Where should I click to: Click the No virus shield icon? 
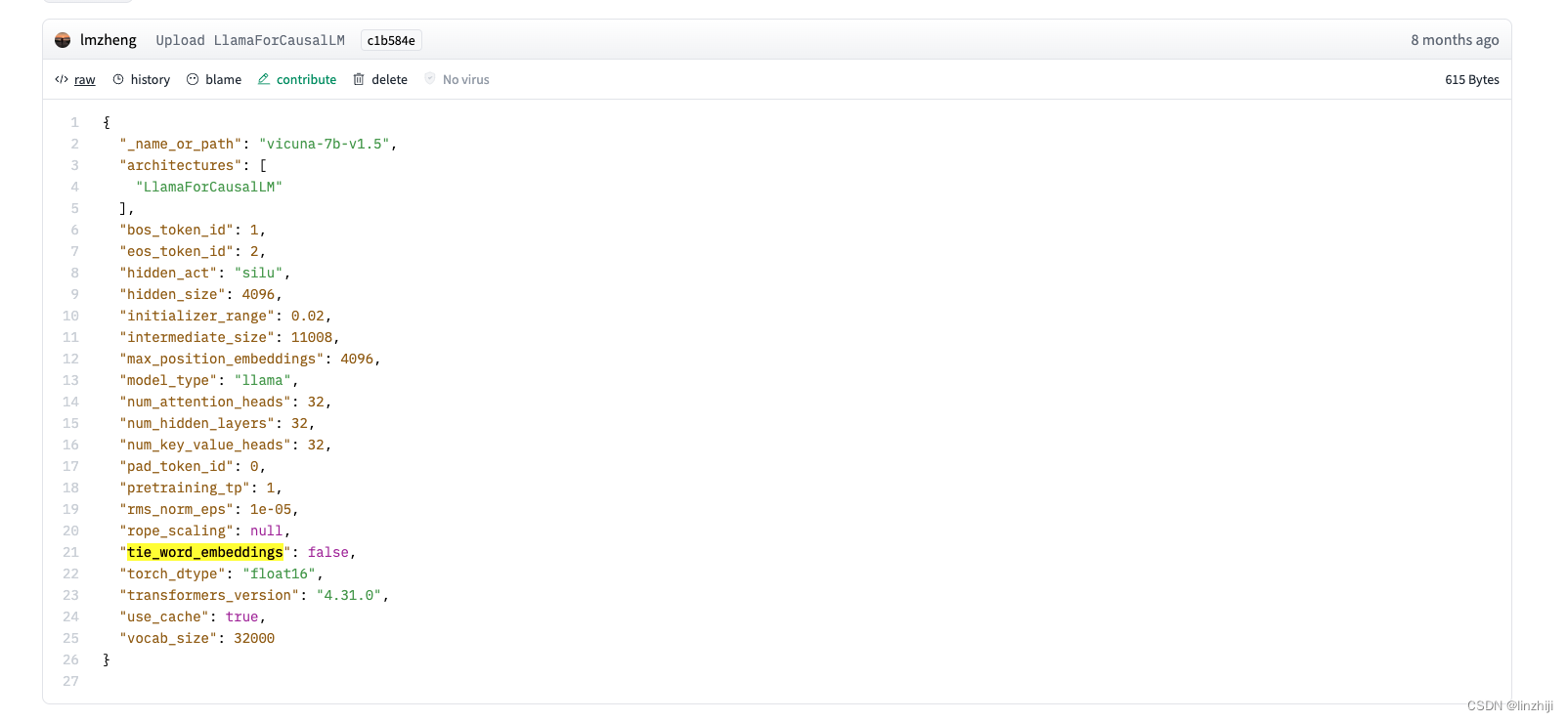(430, 78)
